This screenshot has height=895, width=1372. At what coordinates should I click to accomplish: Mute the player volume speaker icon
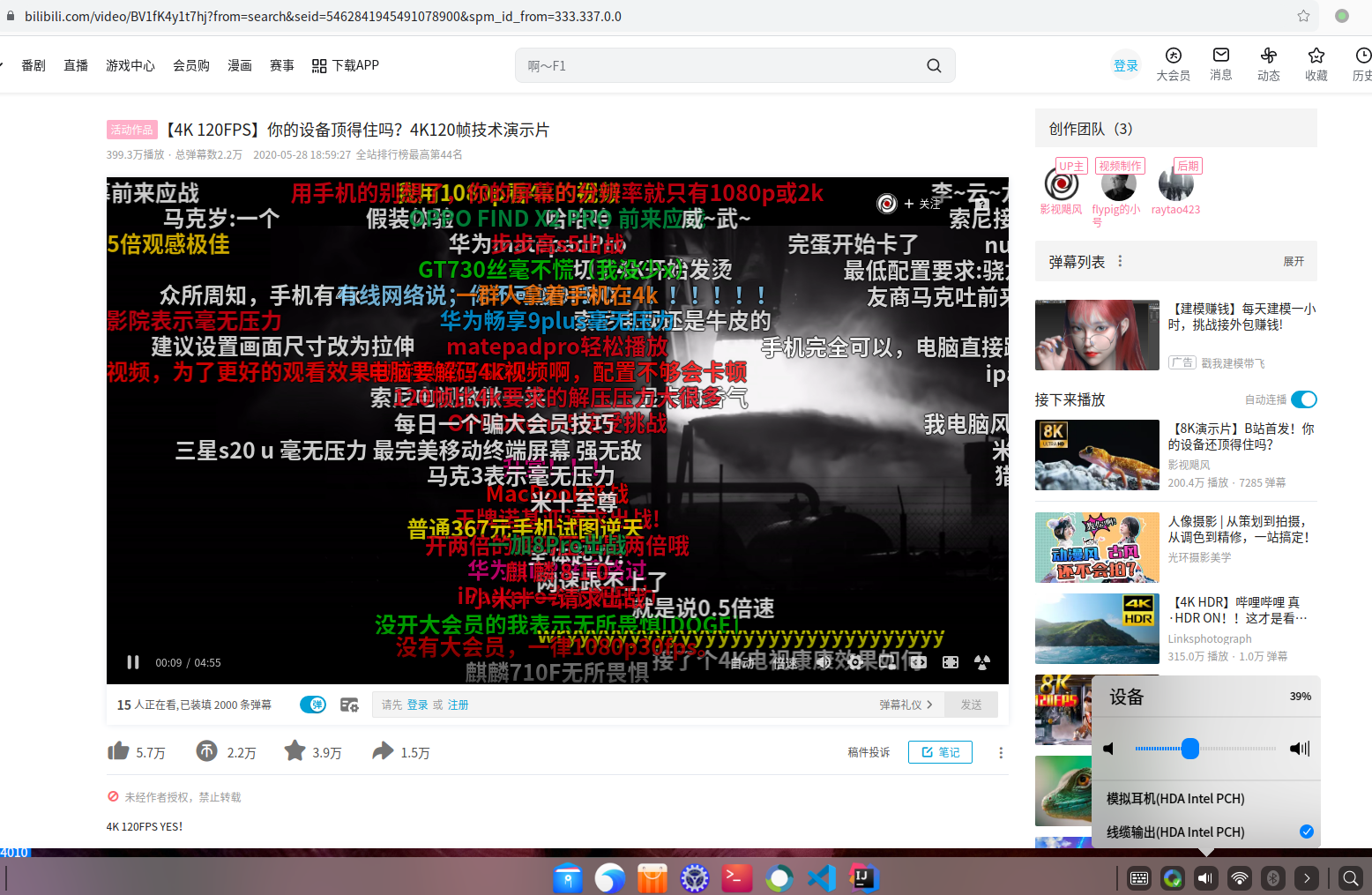point(823,662)
